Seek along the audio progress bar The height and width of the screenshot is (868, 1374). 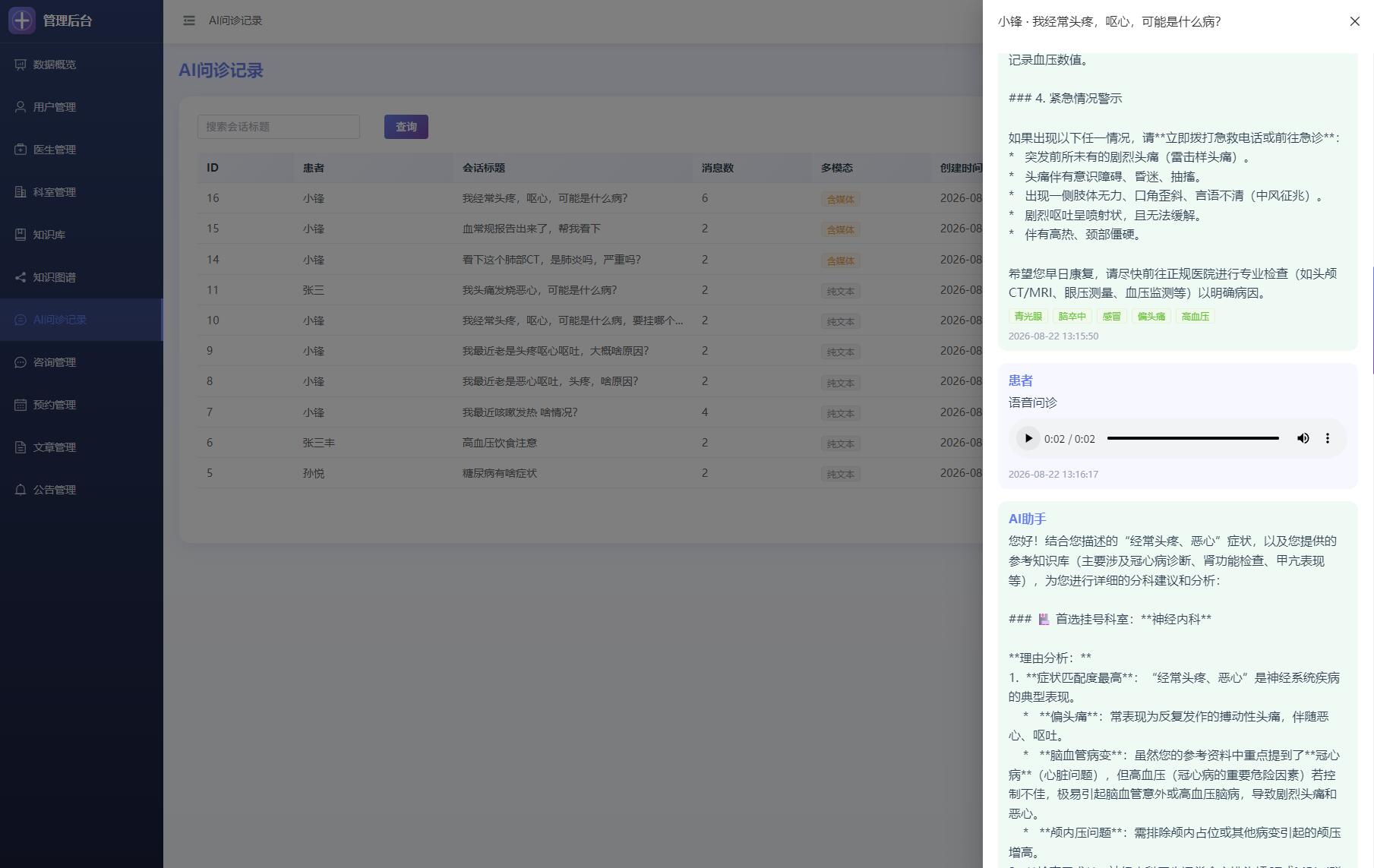pos(1193,438)
